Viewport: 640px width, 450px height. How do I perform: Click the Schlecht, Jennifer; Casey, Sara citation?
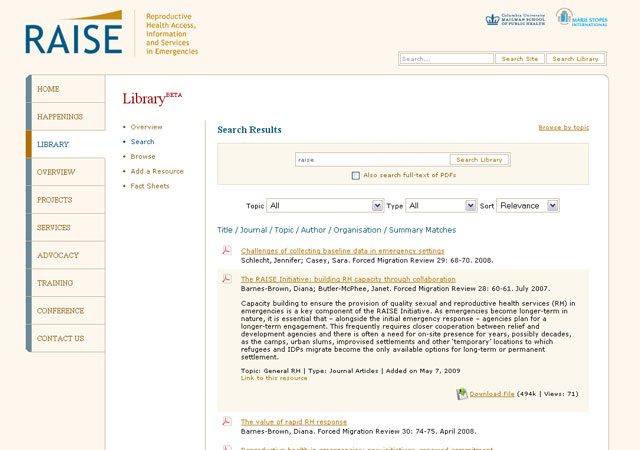pyautogui.click(x=367, y=261)
